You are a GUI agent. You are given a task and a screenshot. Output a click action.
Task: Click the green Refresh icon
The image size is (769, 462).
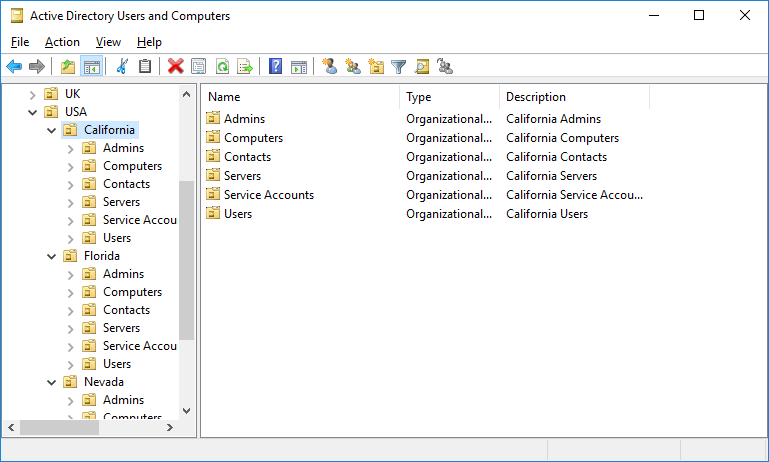(x=222, y=66)
